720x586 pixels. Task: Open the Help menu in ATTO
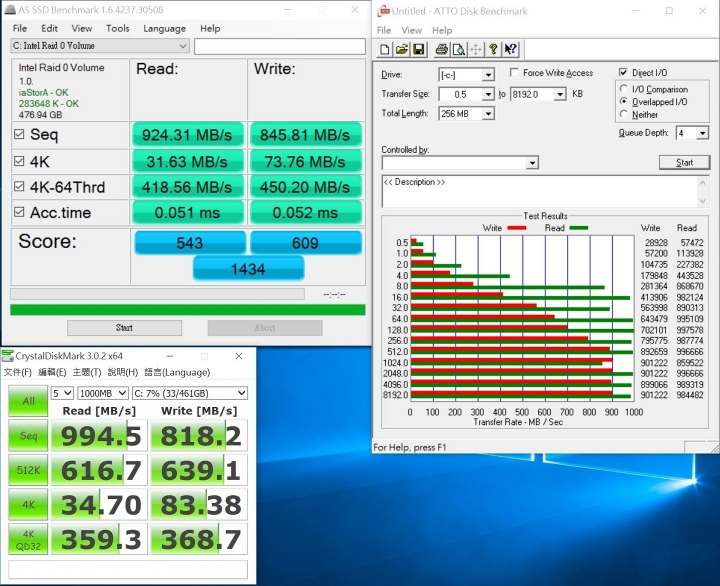(442, 30)
